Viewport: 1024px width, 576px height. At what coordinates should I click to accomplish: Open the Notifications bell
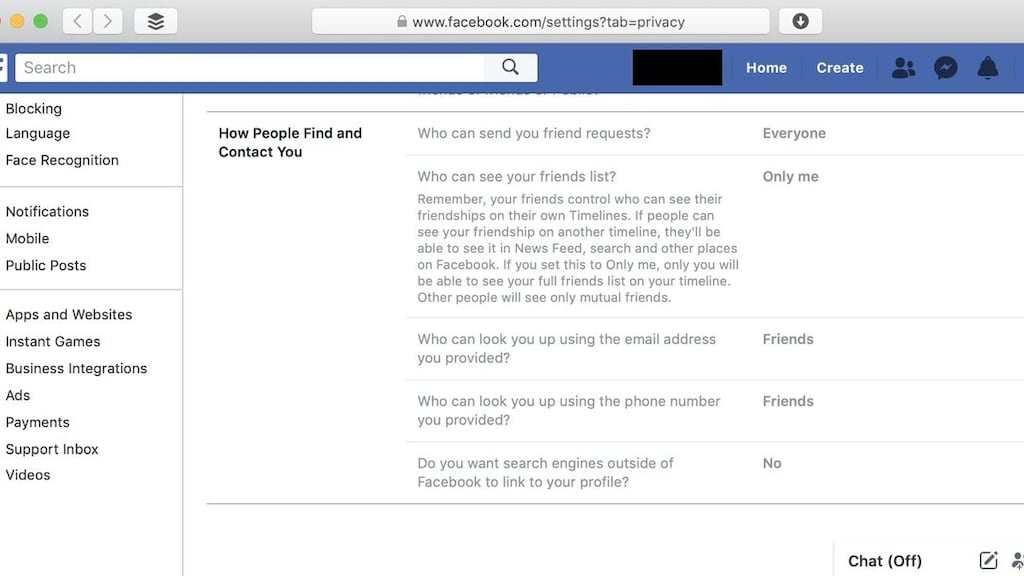pos(988,67)
